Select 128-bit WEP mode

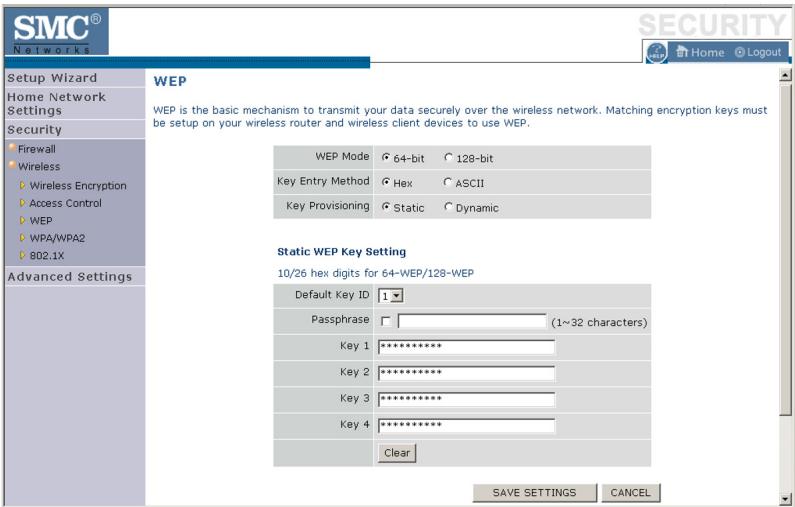448,158
